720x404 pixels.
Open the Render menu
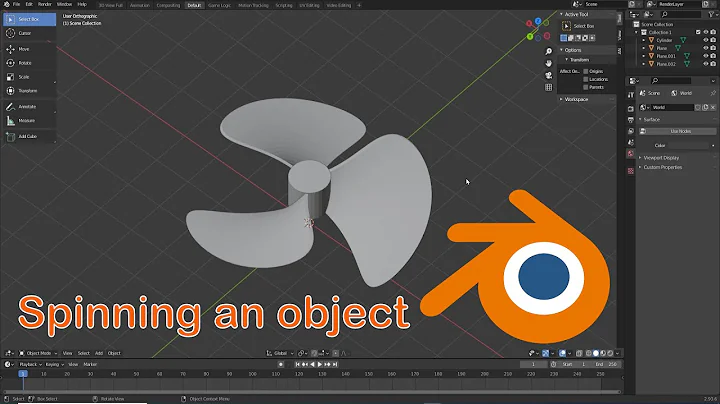coord(45,4)
